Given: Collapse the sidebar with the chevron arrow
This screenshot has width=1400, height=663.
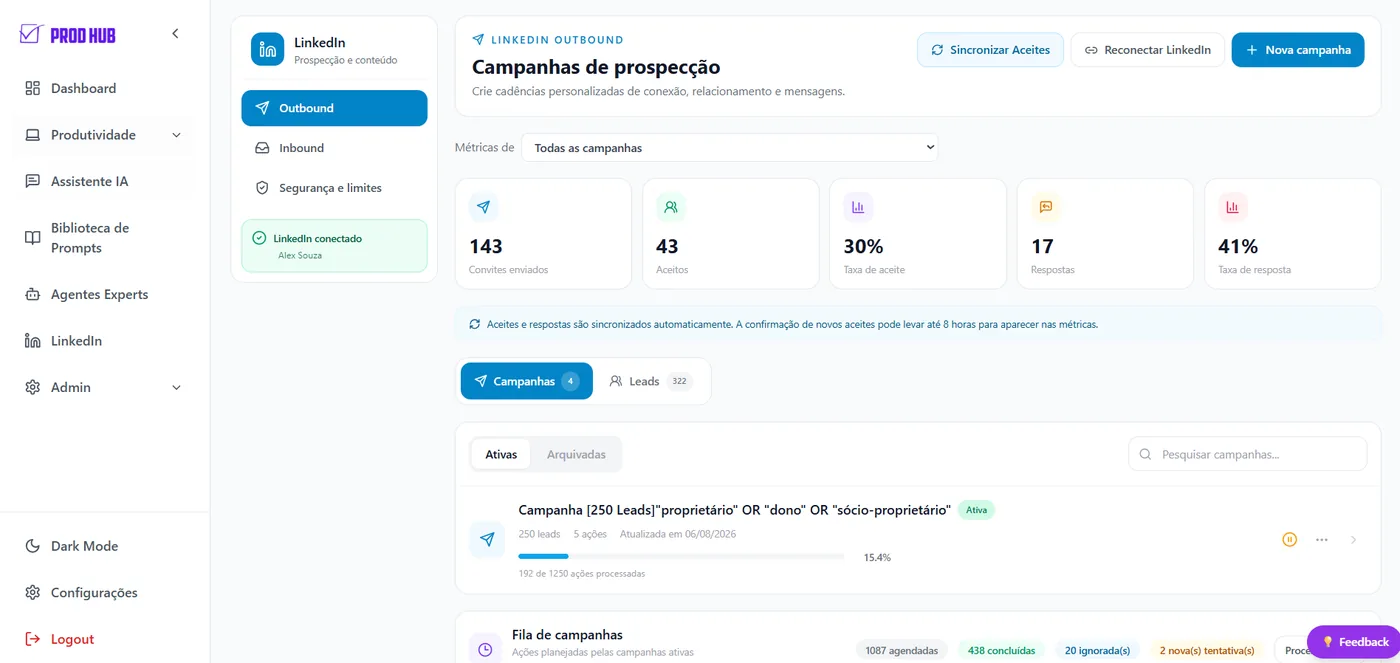Looking at the screenshot, I should pyautogui.click(x=175, y=34).
